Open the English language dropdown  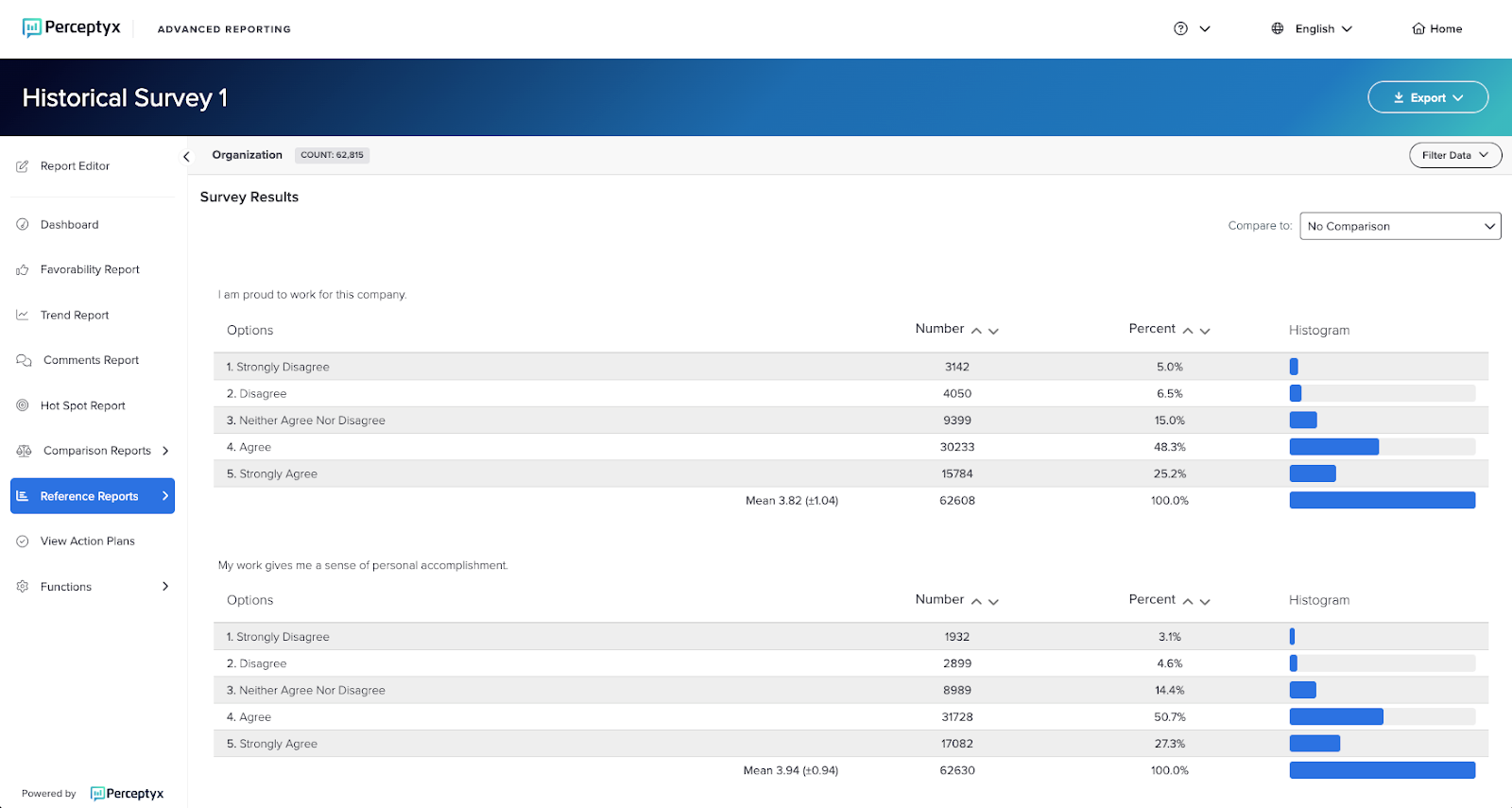(1324, 29)
